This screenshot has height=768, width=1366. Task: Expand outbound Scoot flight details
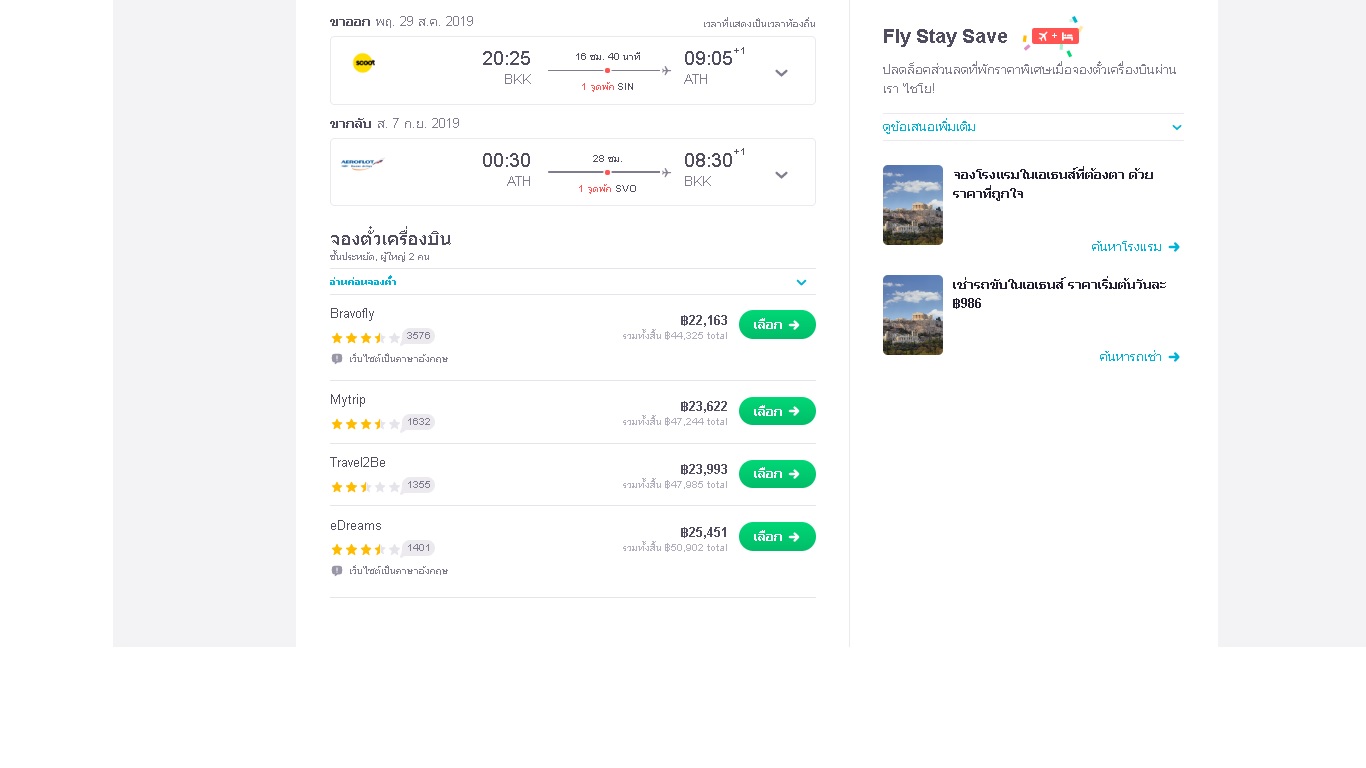tap(782, 72)
